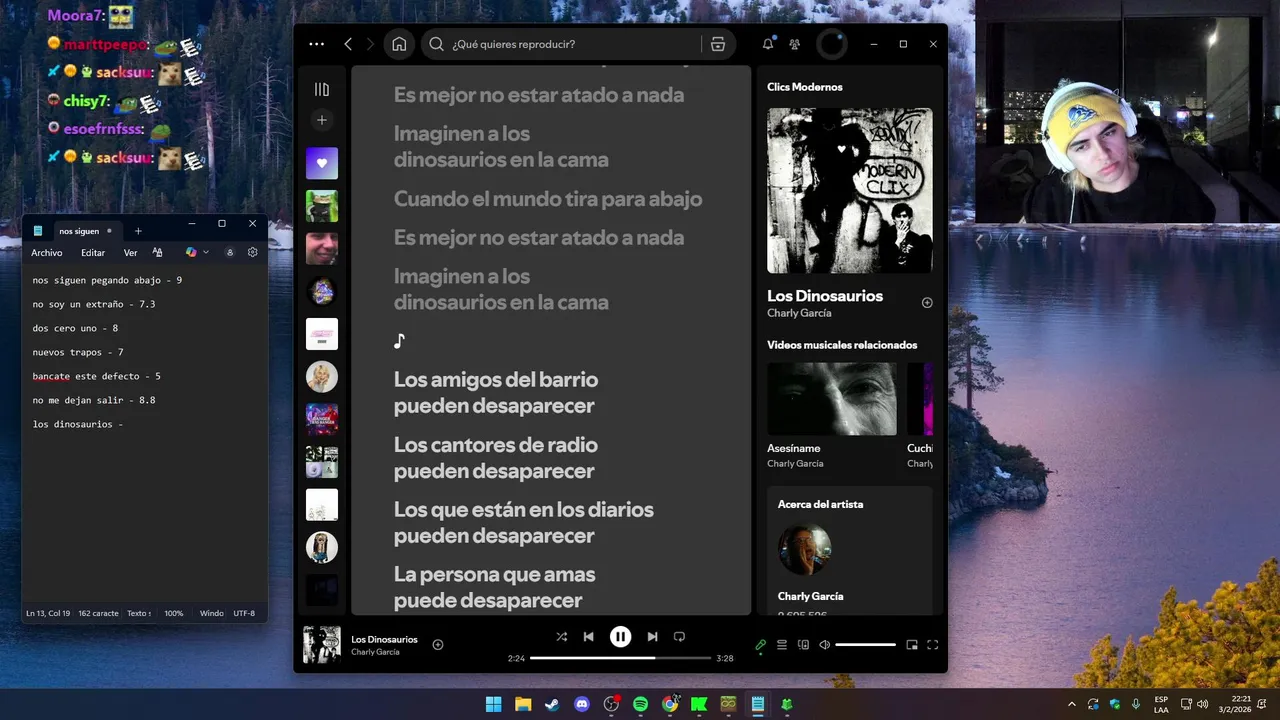Add Los Dinosaurios to library from side panel
Image resolution: width=1280 pixels, height=720 pixels.
point(927,302)
